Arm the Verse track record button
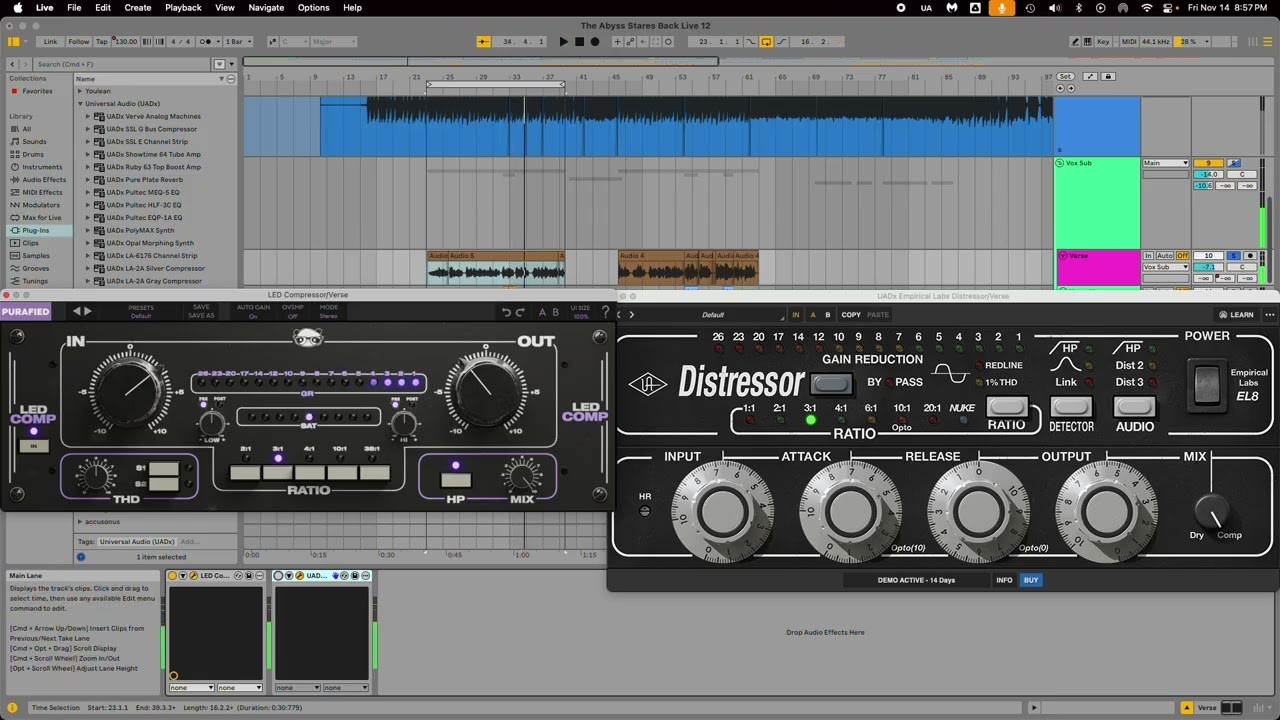Image resolution: width=1280 pixels, height=720 pixels. point(1249,256)
